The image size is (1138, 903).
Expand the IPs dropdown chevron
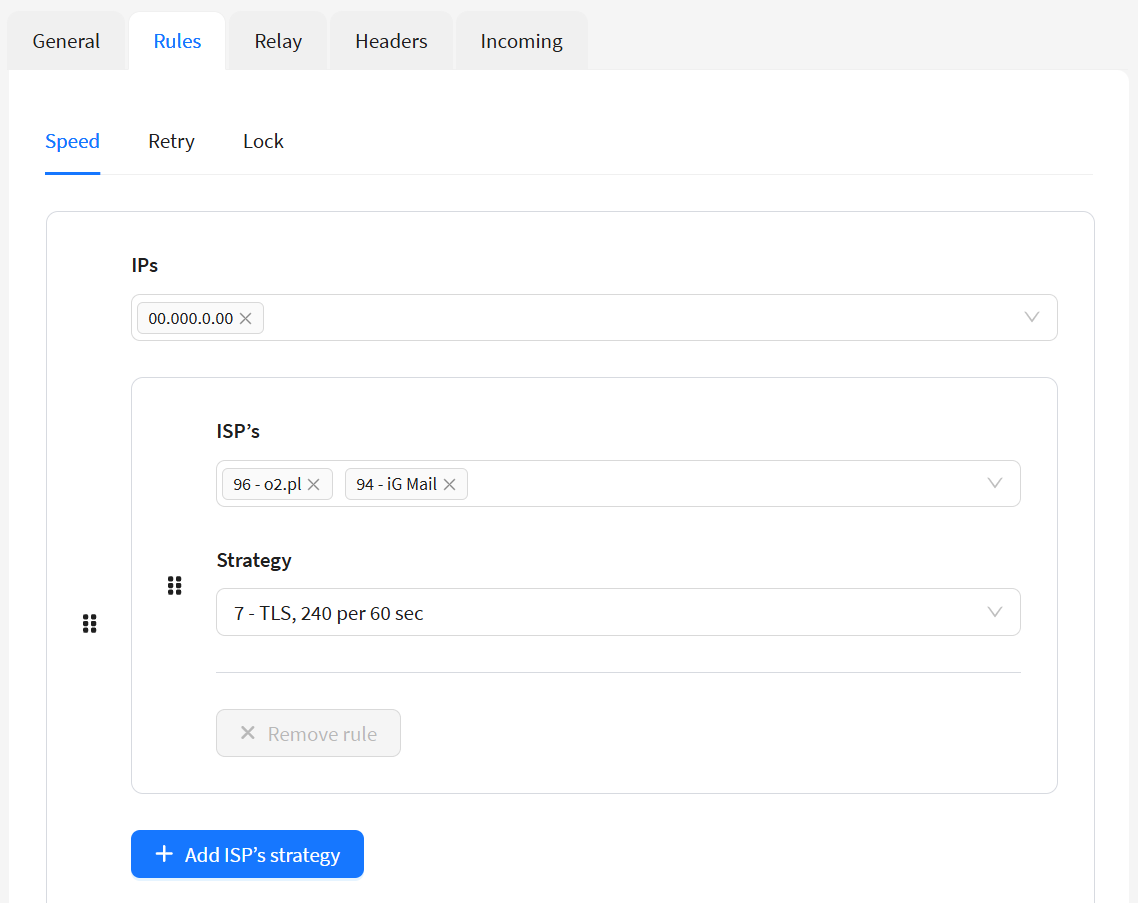point(1032,317)
